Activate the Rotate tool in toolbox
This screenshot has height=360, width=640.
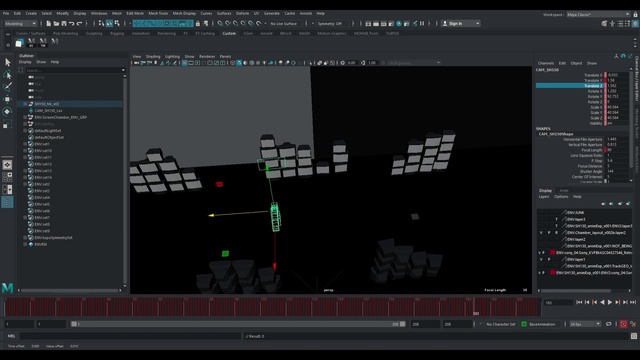pyautogui.click(x=7, y=111)
